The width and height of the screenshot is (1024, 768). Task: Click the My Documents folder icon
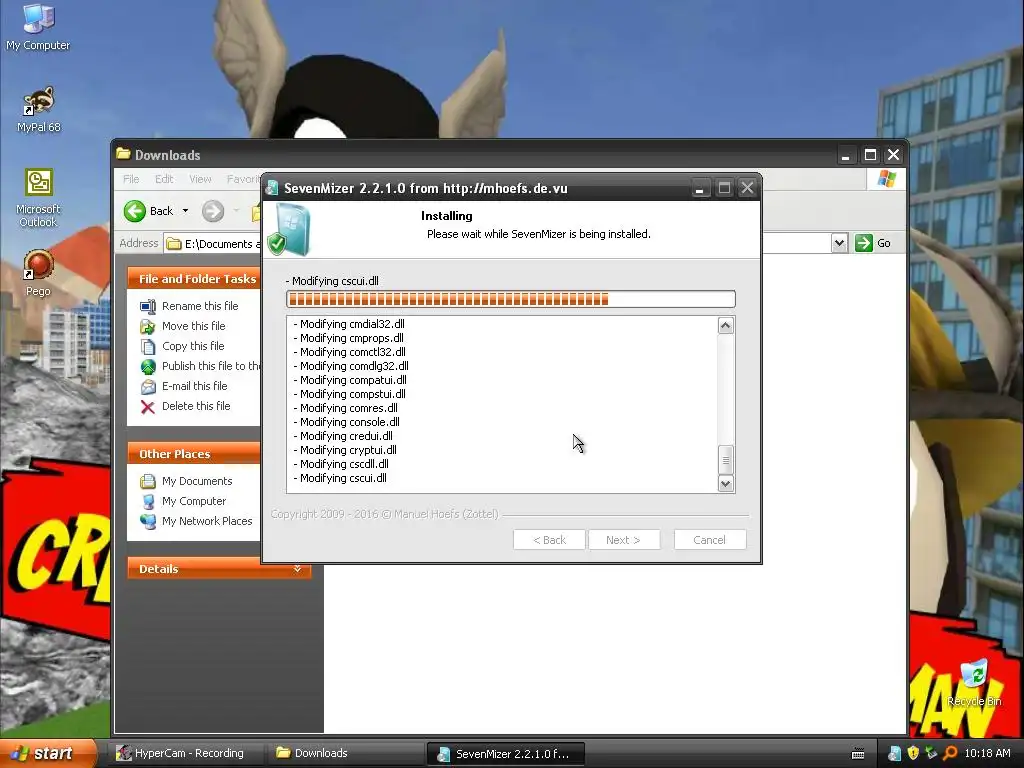click(148, 481)
